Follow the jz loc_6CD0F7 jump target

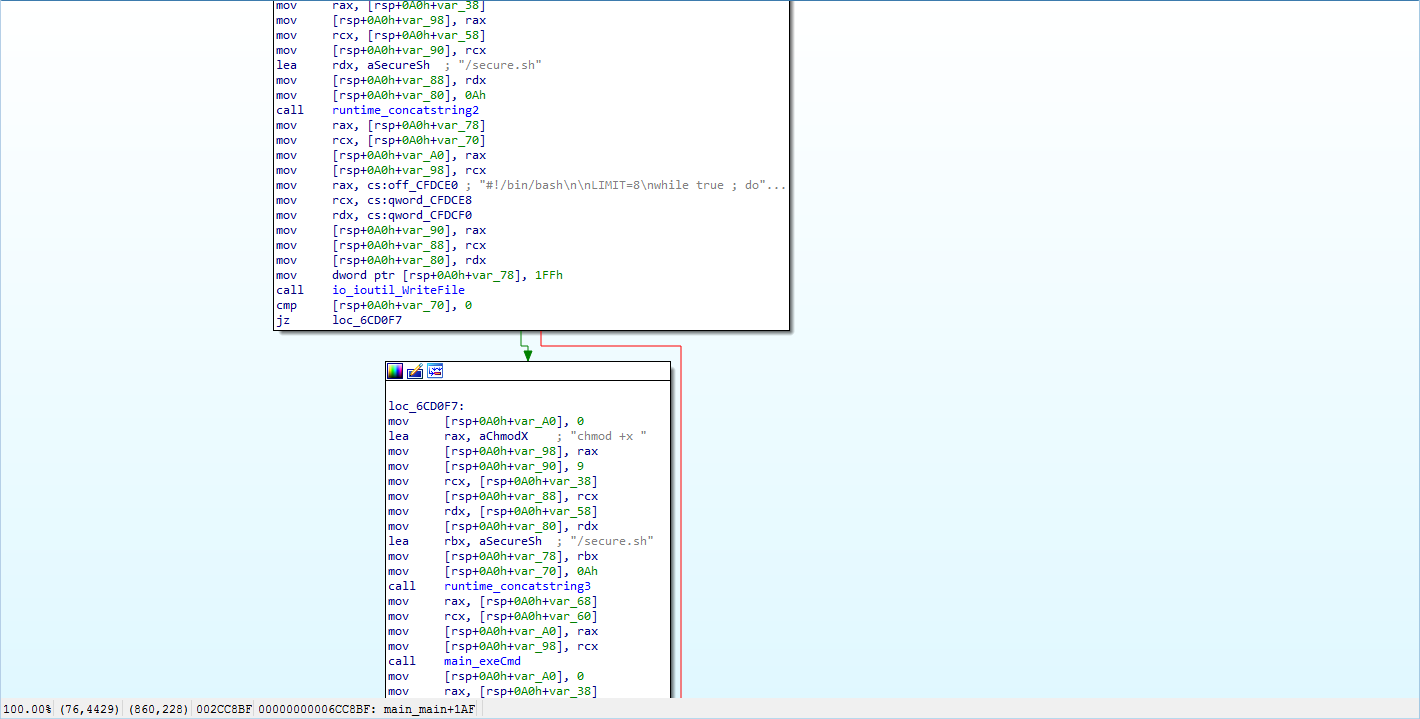click(x=369, y=320)
